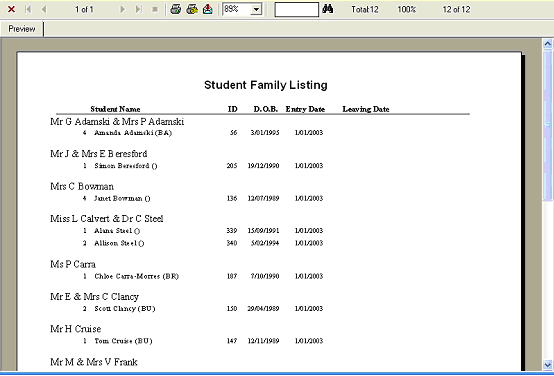Select student Janet Bowman
This screenshot has width=554, height=376.
tap(122, 199)
